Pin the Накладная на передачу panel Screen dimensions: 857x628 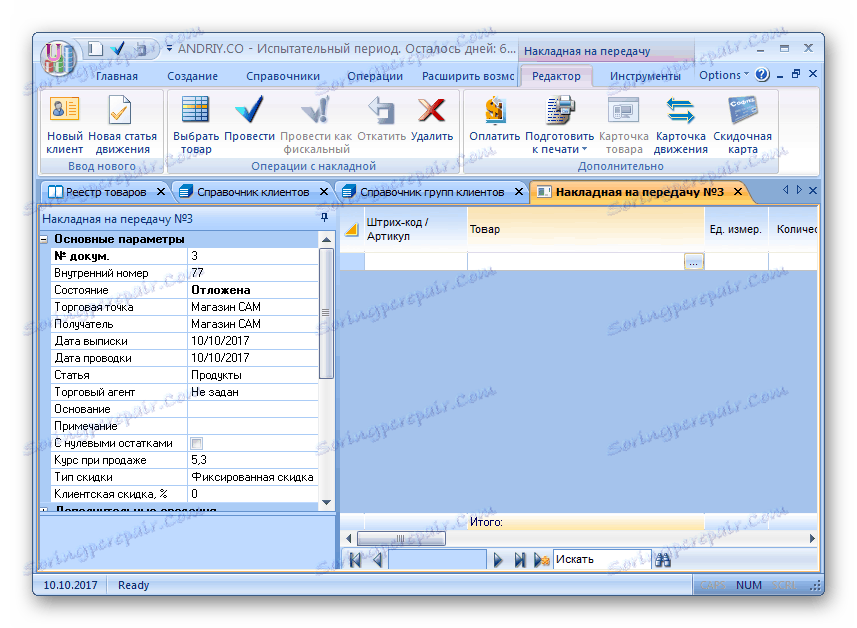[x=324, y=218]
